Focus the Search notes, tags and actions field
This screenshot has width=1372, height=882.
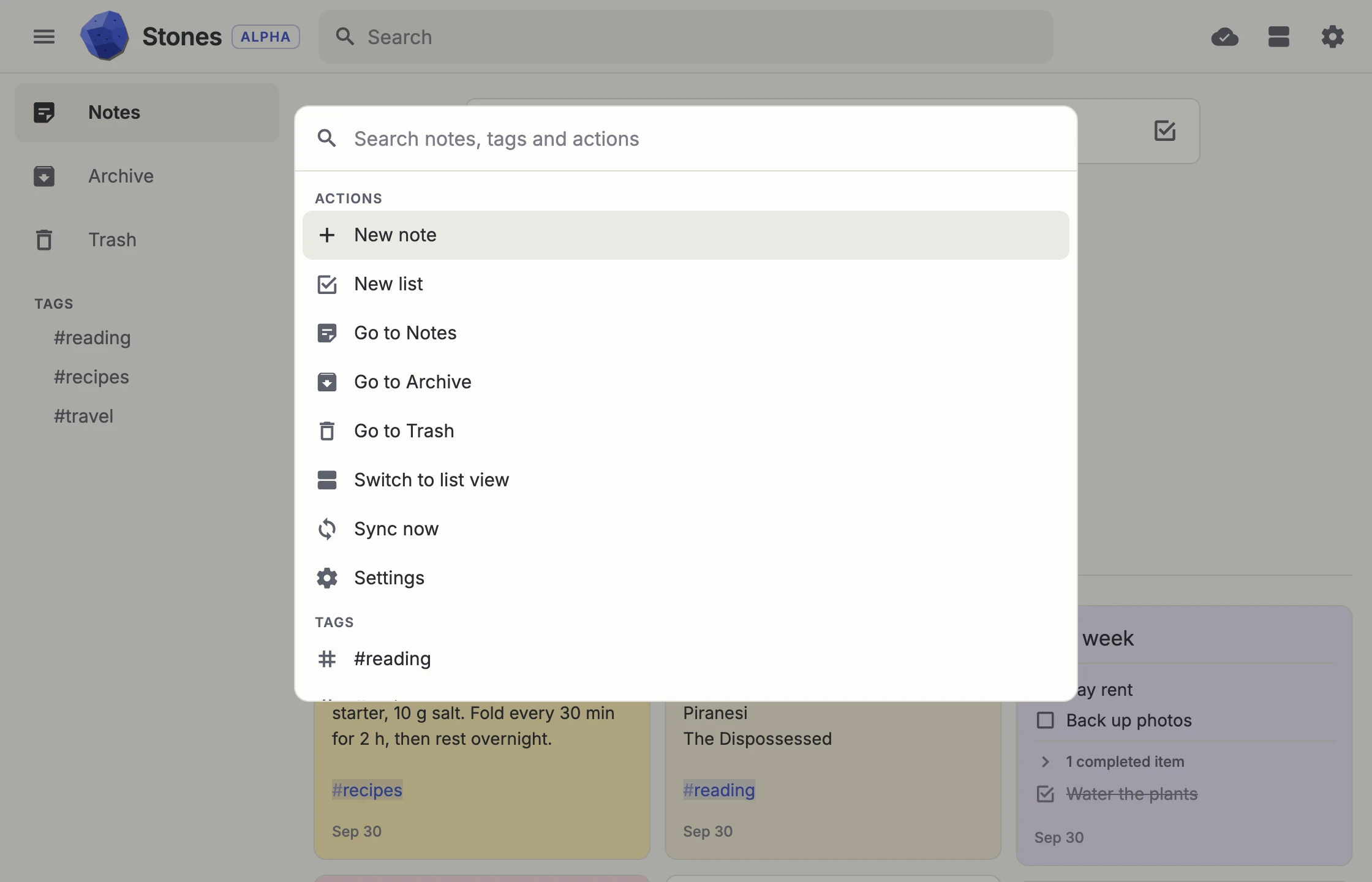(685, 139)
